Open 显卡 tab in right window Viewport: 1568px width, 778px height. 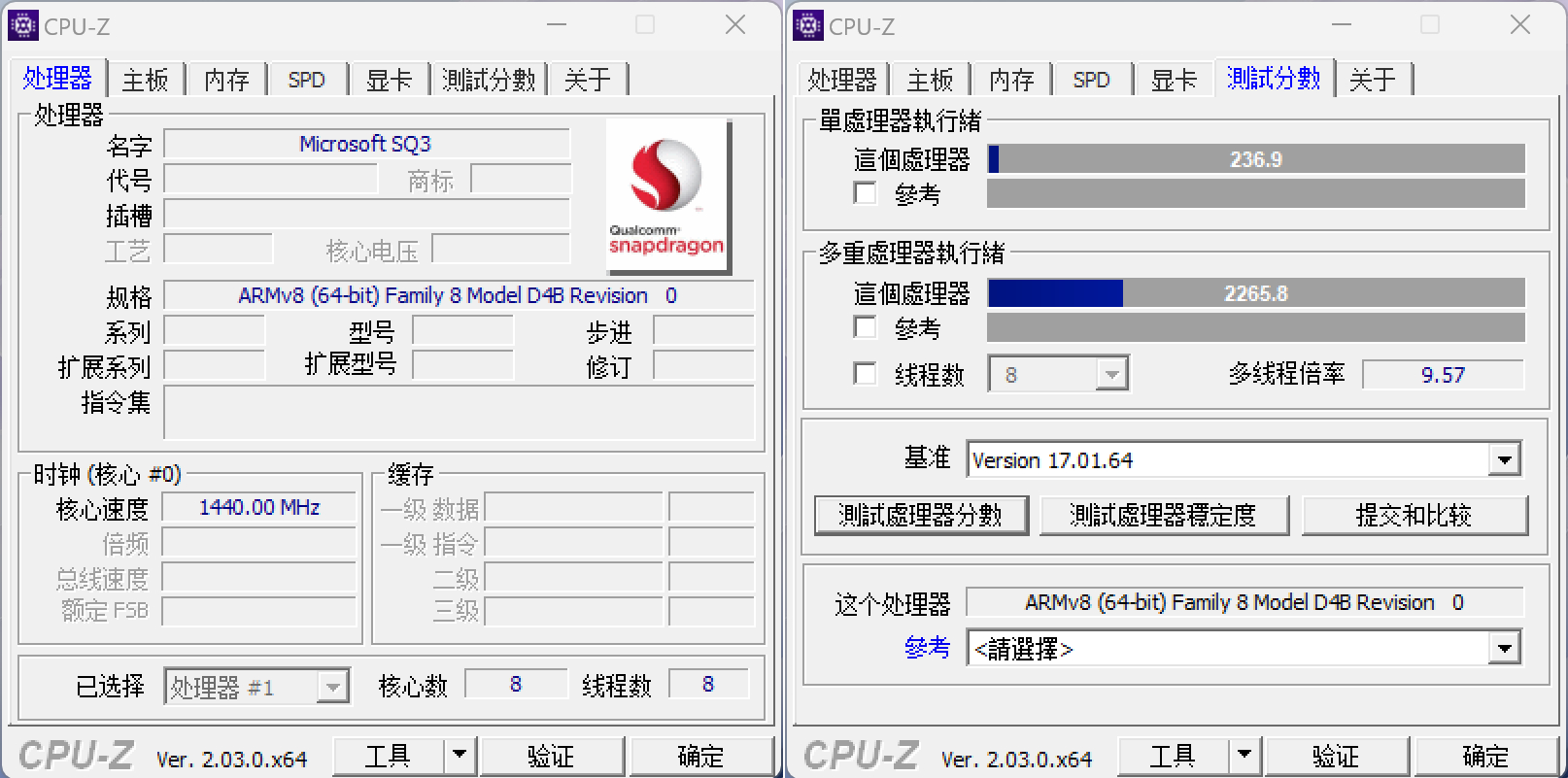1174,80
